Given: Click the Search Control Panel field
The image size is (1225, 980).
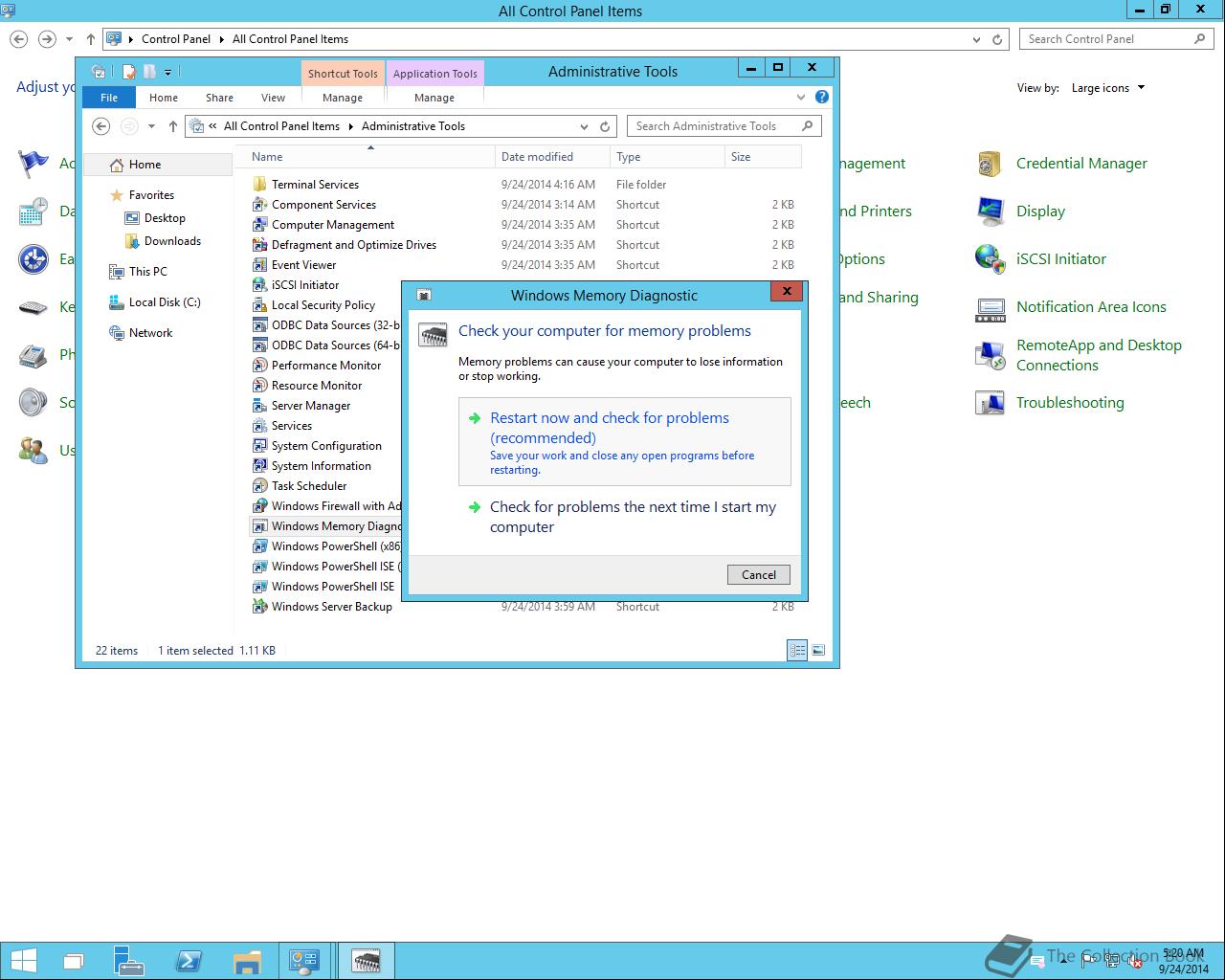Looking at the screenshot, I should (1117, 39).
